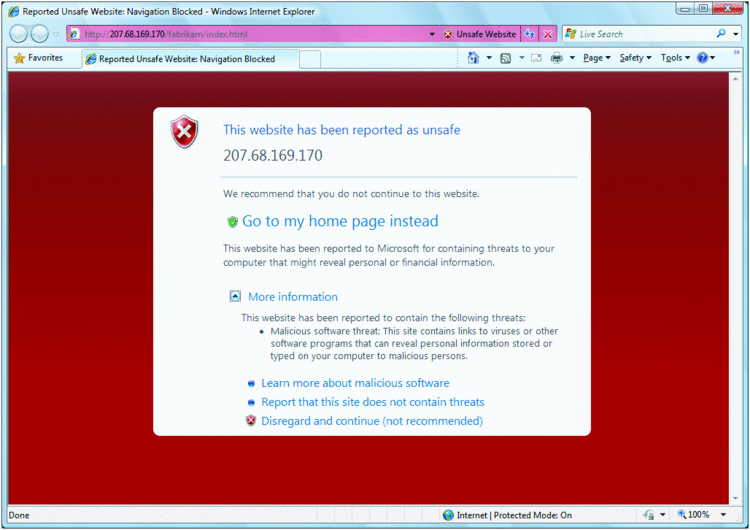Click the Read Mail icon

pyautogui.click(x=537, y=58)
